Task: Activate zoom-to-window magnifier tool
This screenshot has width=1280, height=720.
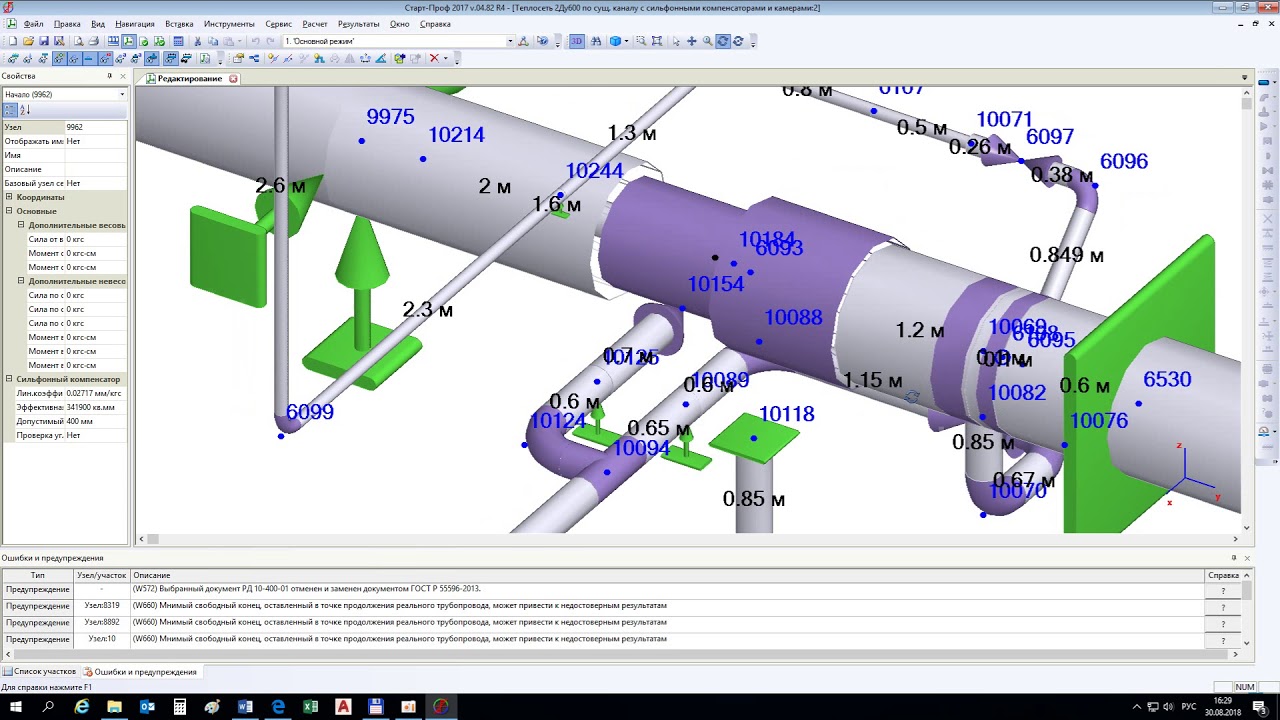Action: coord(641,41)
